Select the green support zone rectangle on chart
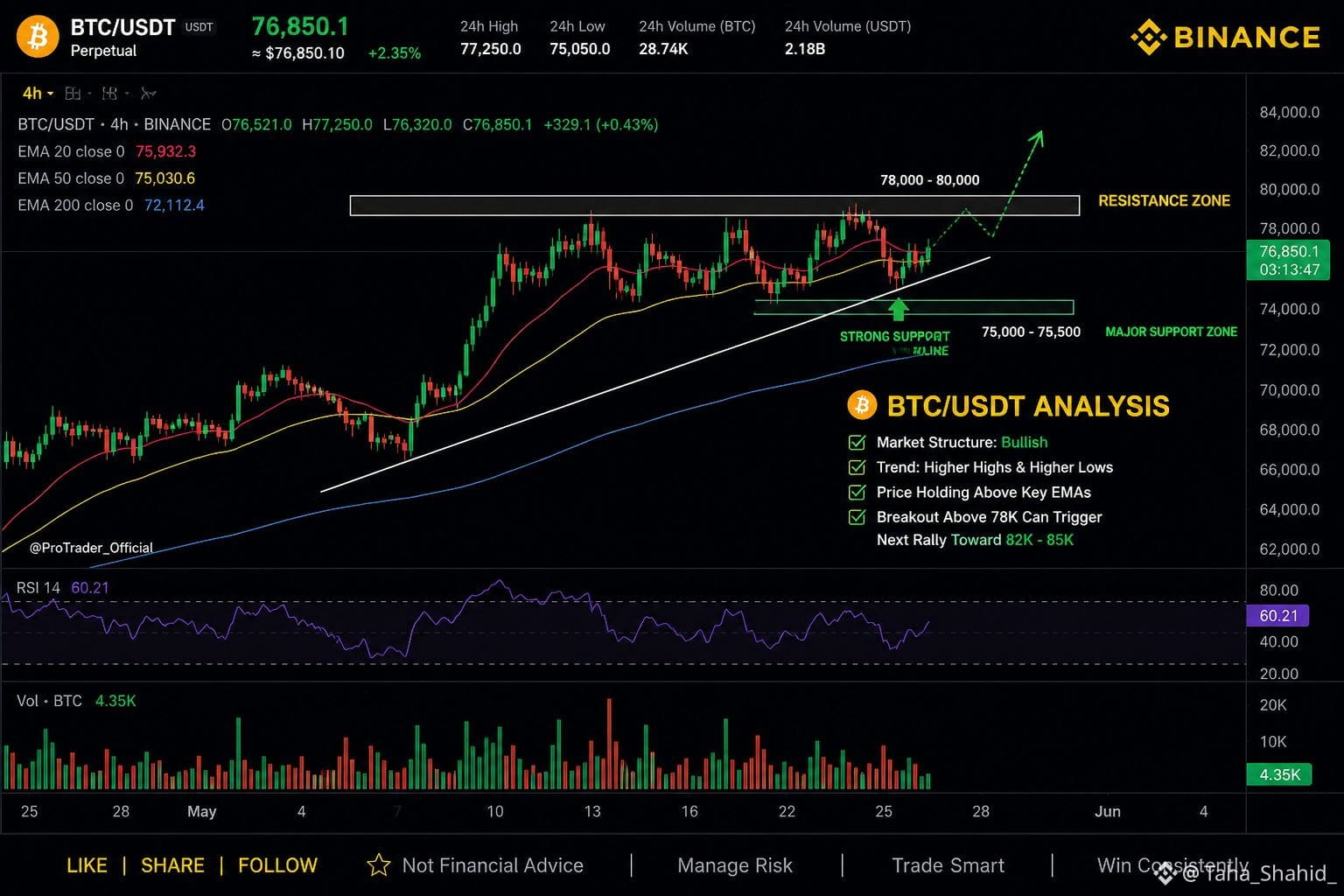Viewport: 1344px width, 896px height. click(913, 307)
